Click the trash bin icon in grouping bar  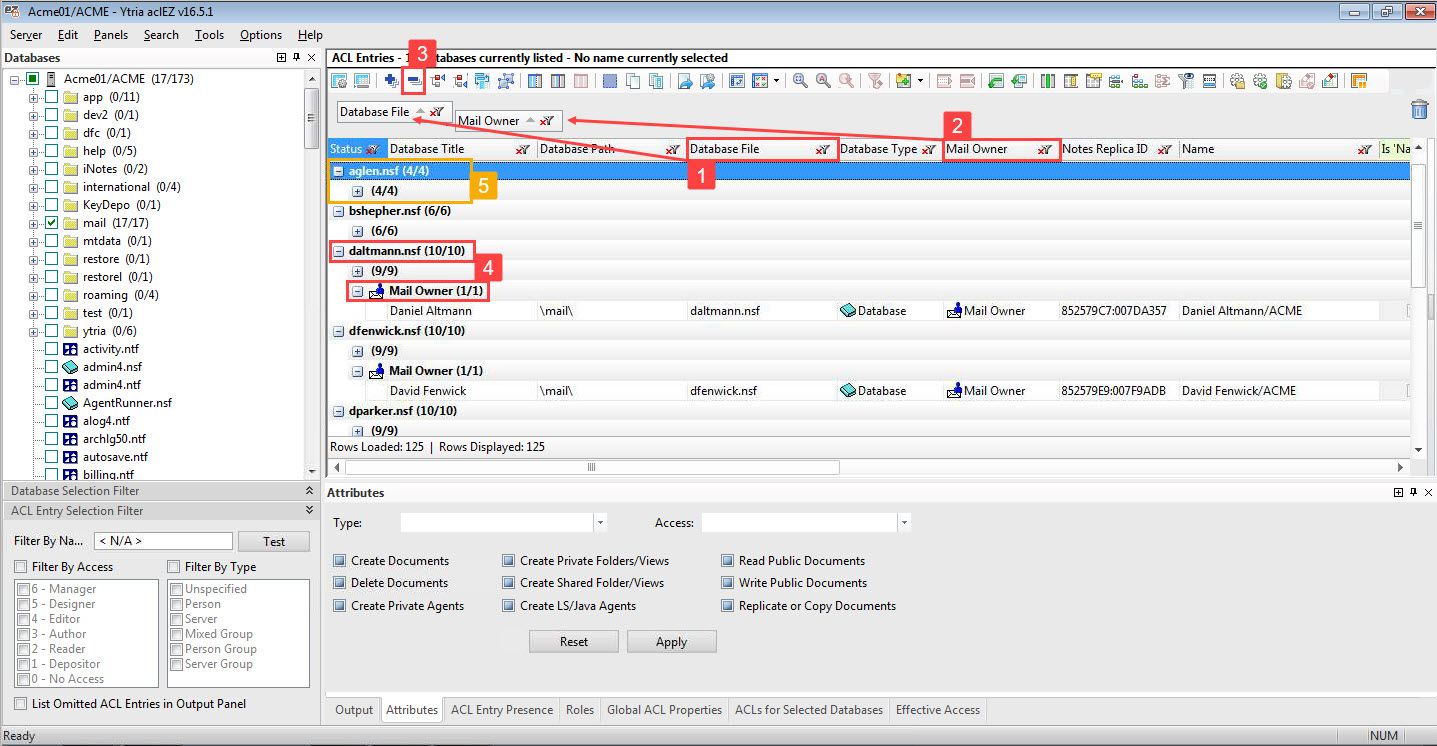[1419, 110]
